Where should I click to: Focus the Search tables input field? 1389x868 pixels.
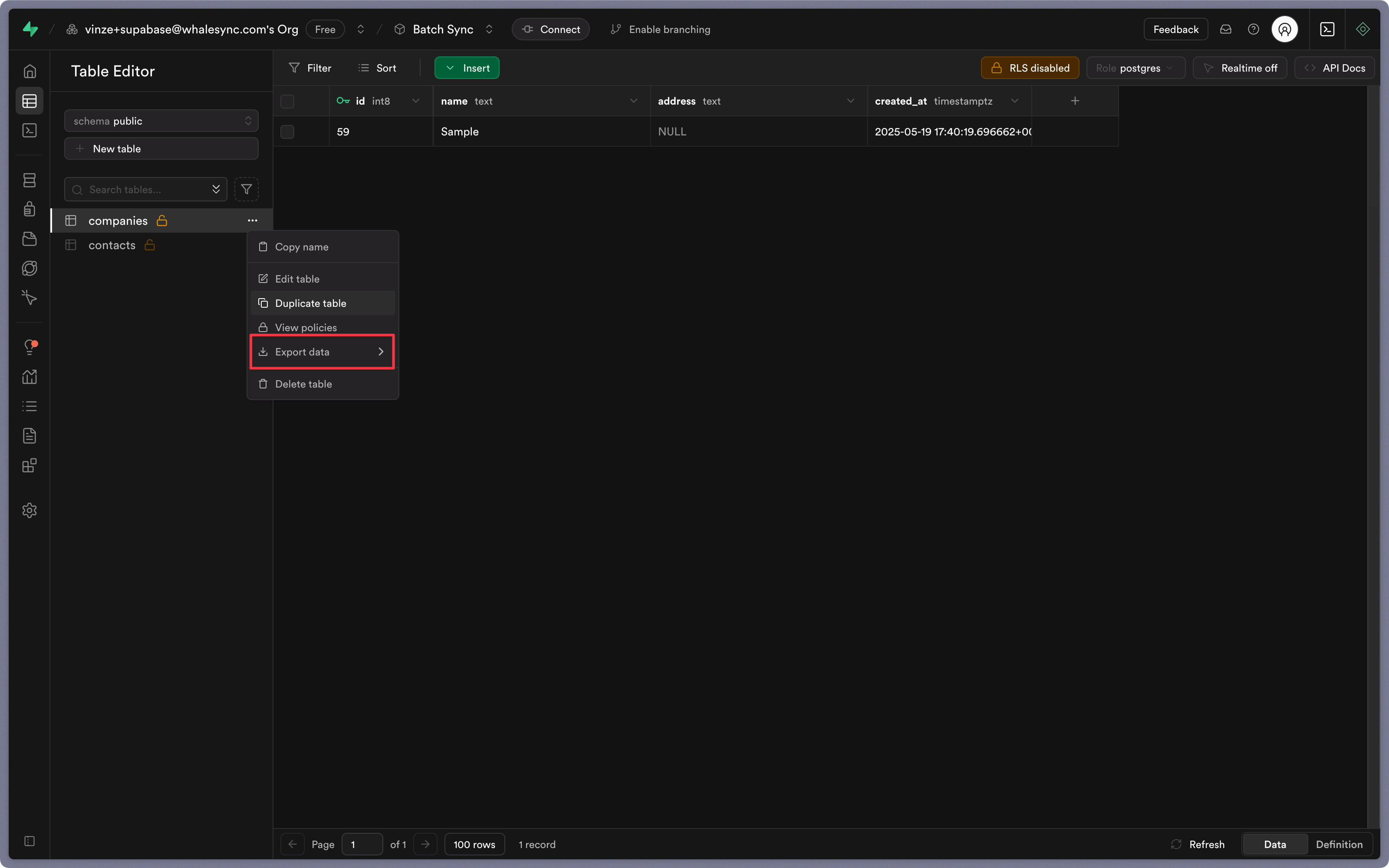tap(146, 190)
